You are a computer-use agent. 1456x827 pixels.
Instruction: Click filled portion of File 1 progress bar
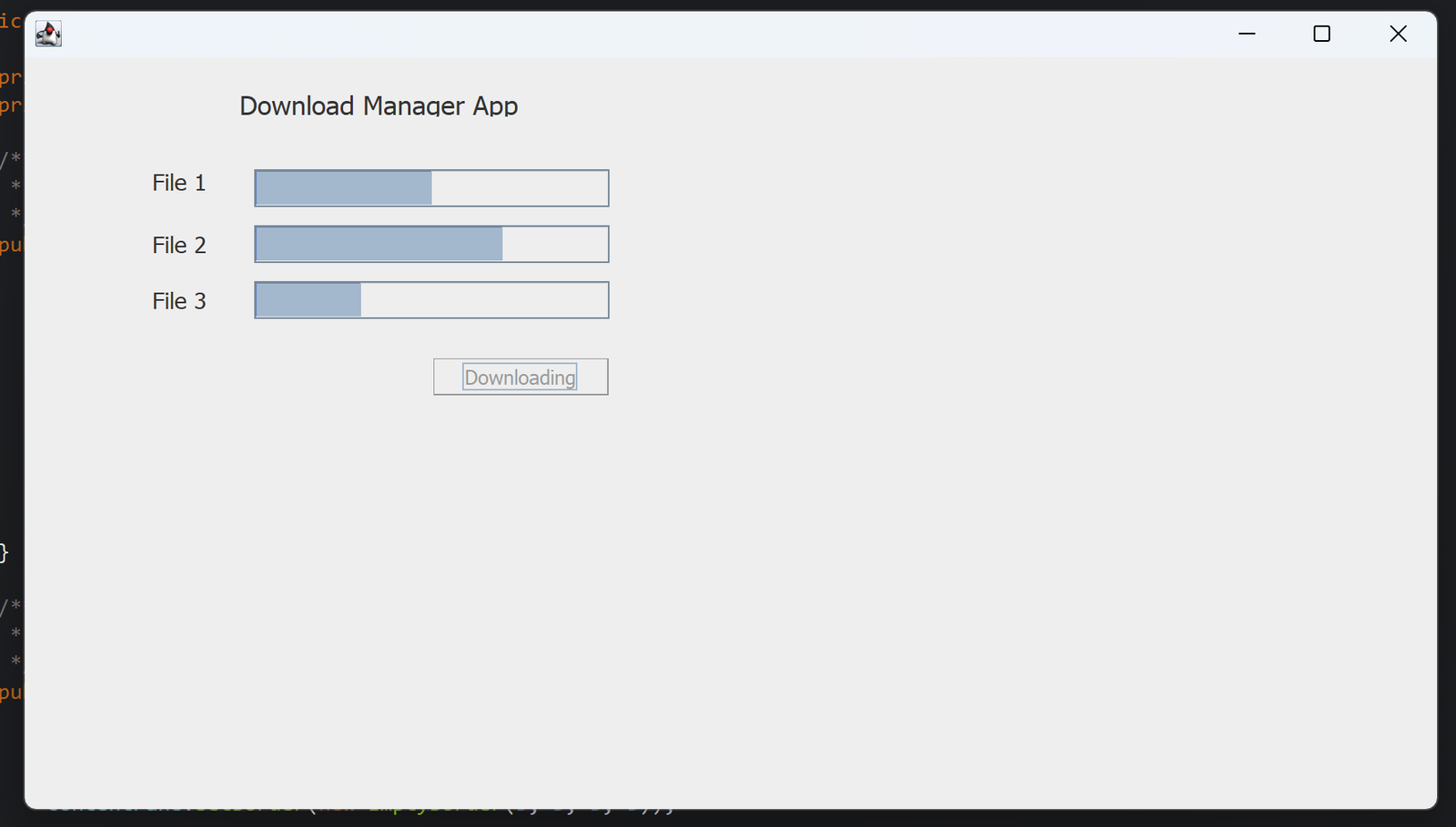click(344, 188)
